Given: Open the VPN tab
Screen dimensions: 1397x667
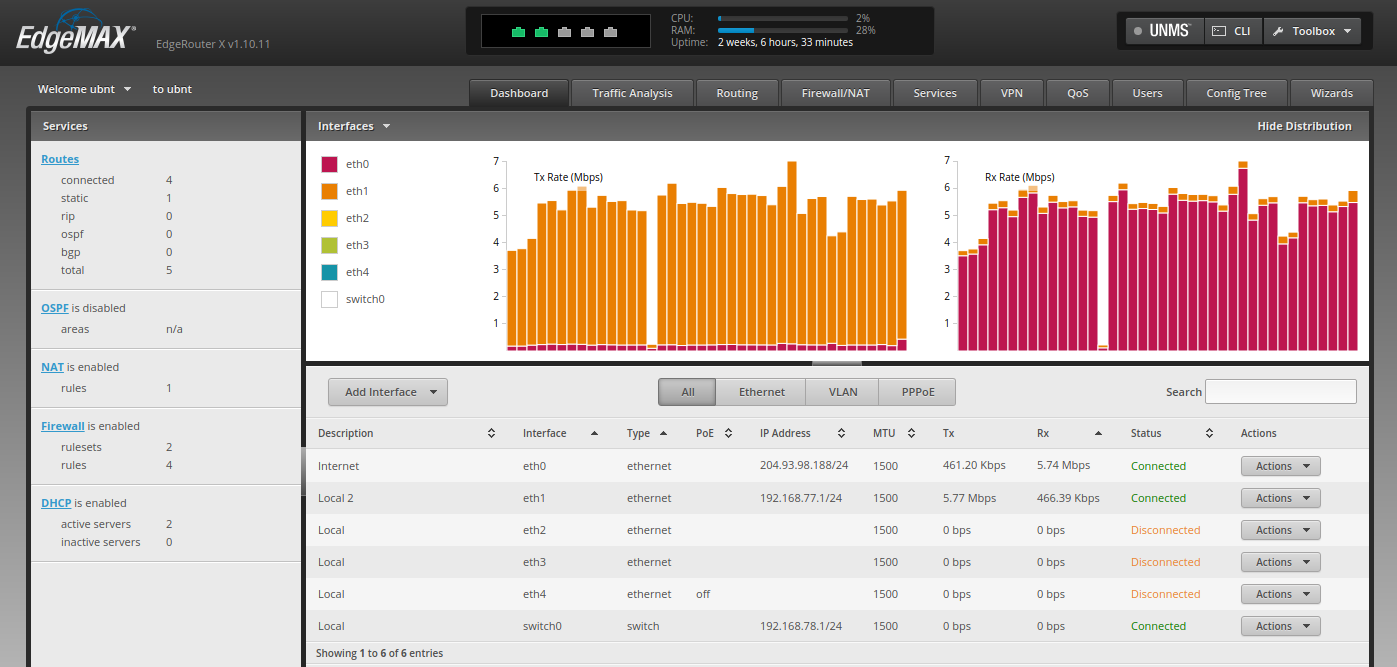Looking at the screenshot, I should pyautogui.click(x=1011, y=93).
